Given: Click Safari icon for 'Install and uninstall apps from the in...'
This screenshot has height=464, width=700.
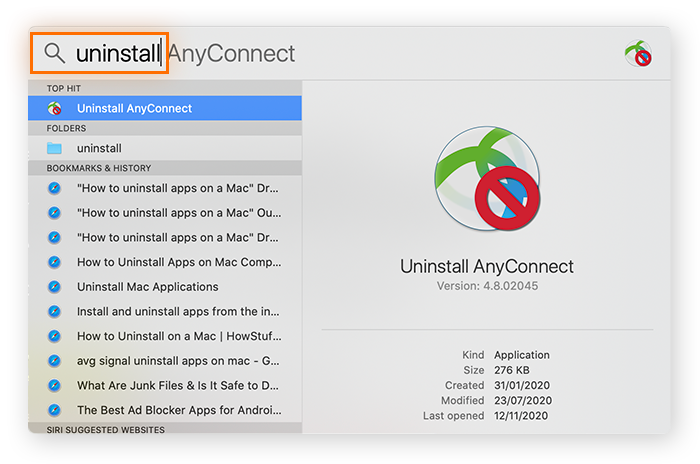Looking at the screenshot, I should coord(54,311).
